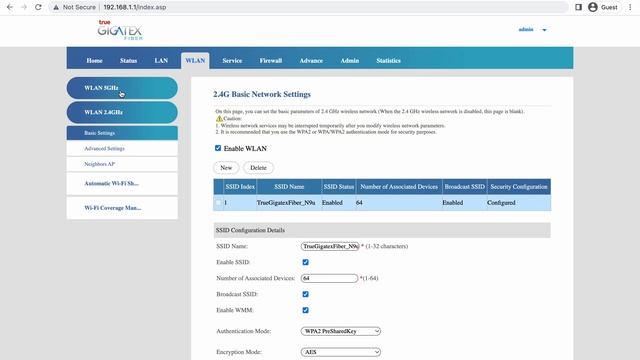Toggle the Enable SSID checkbox

pyautogui.click(x=305, y=262)
